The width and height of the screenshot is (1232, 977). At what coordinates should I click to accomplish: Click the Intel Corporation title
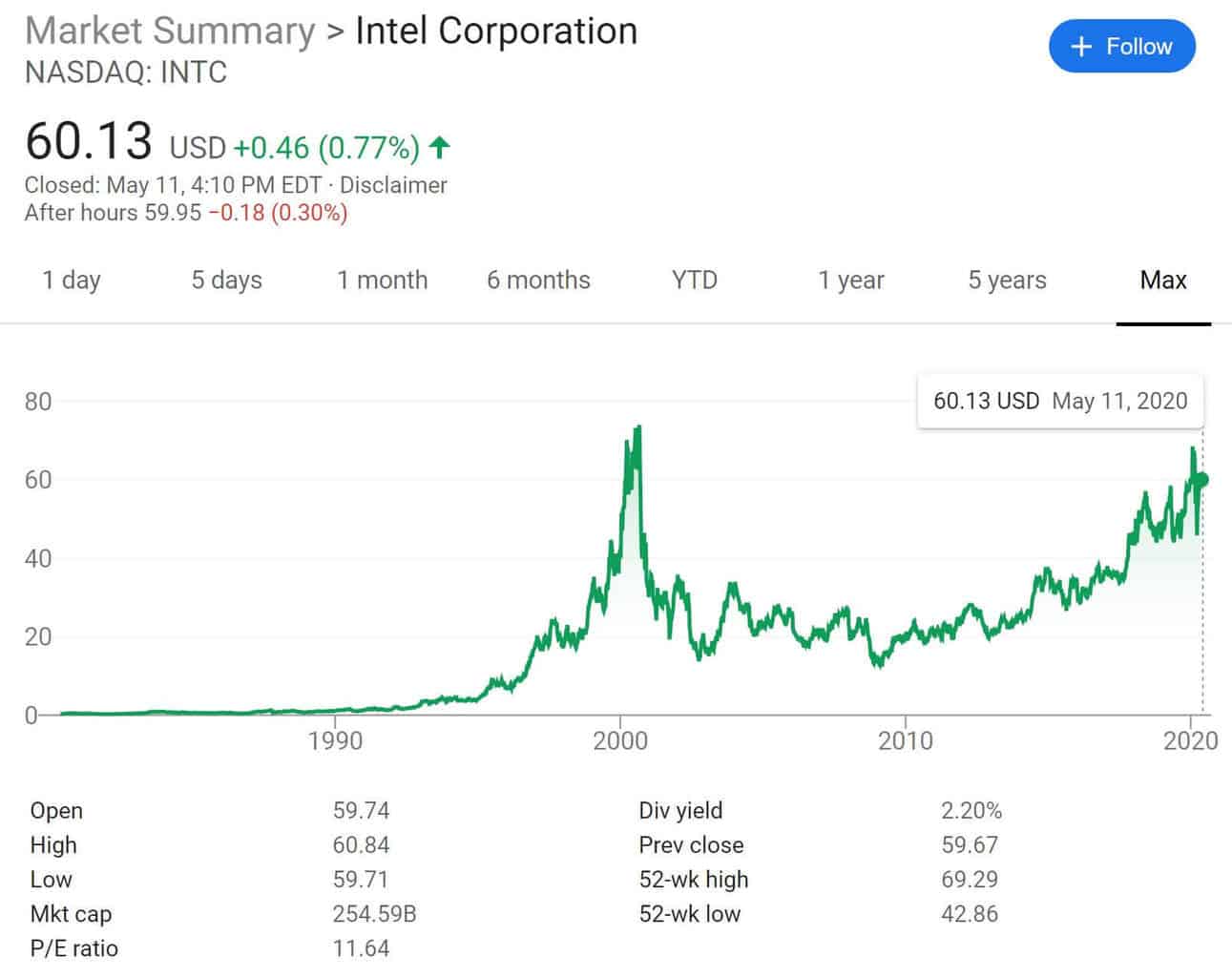(496, 31)
